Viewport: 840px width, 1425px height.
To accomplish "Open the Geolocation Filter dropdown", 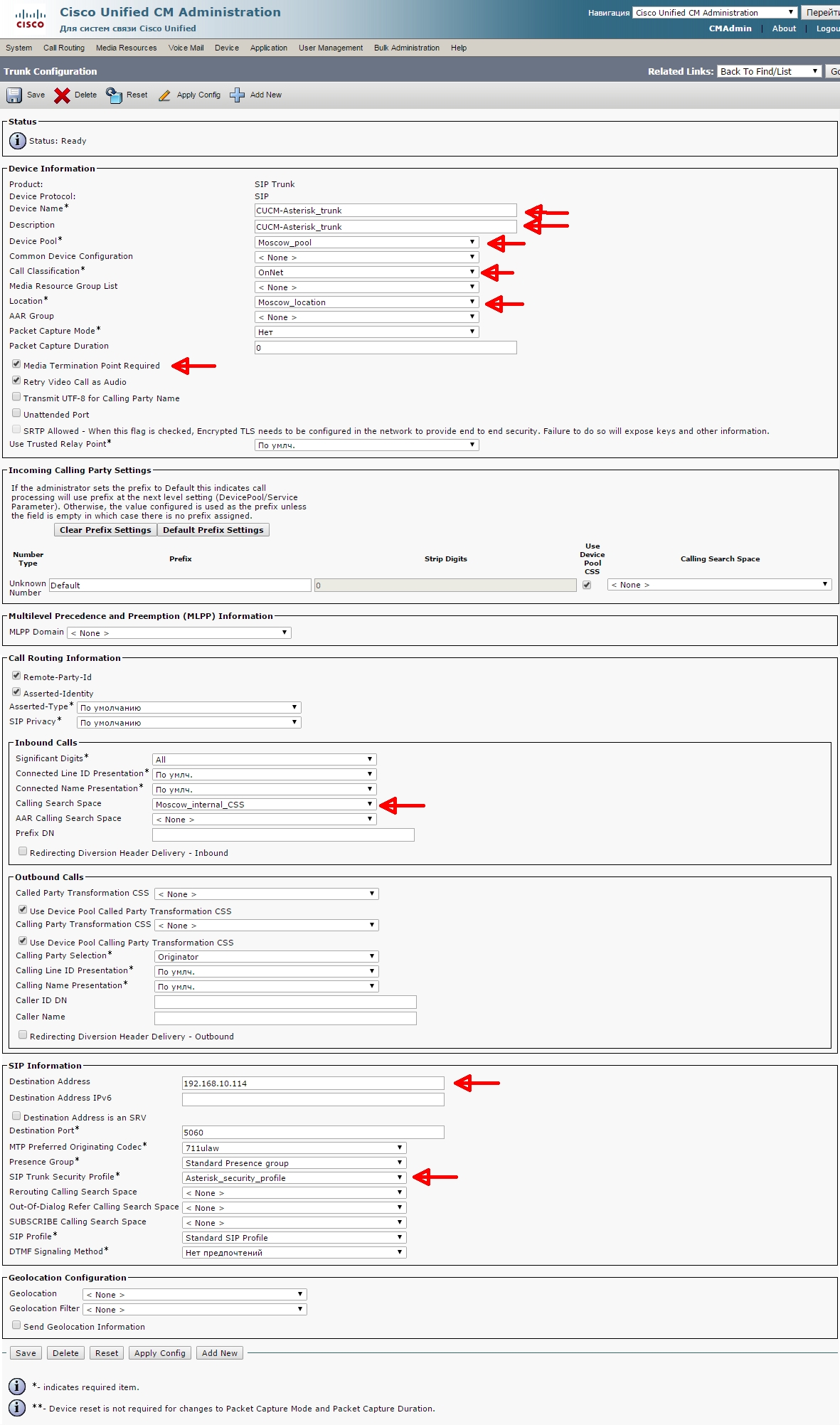I will click(x=195, y=1310).
